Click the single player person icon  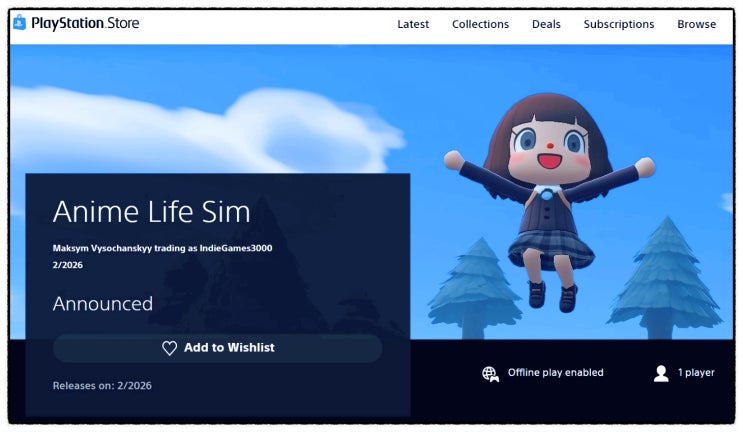tap(661, 373)
